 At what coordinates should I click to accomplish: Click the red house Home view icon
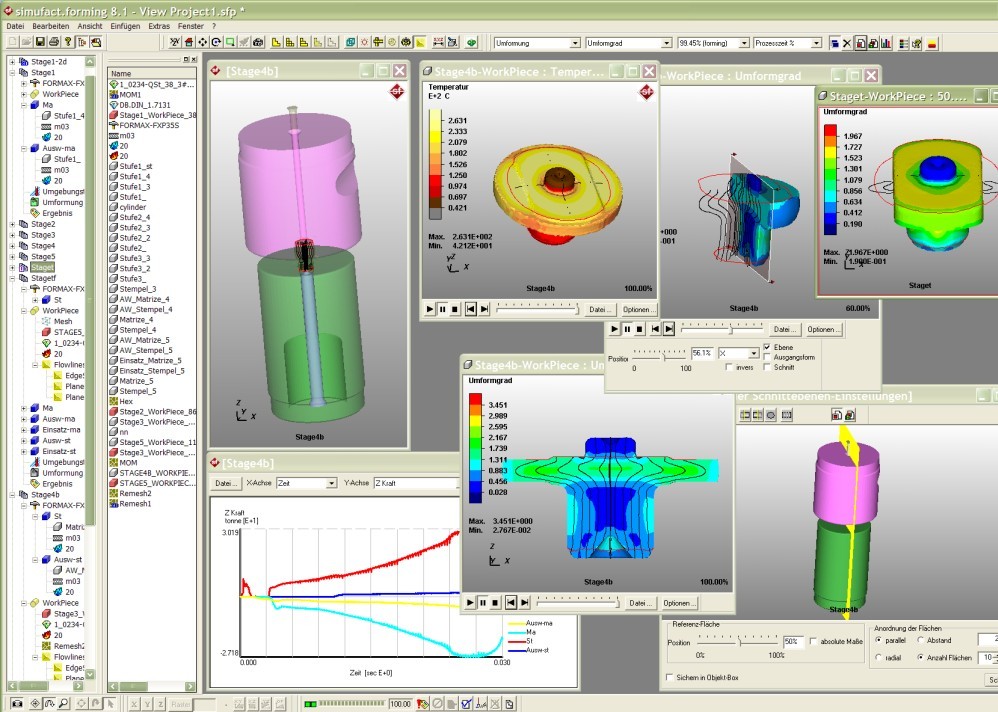(x=189, y=43)
